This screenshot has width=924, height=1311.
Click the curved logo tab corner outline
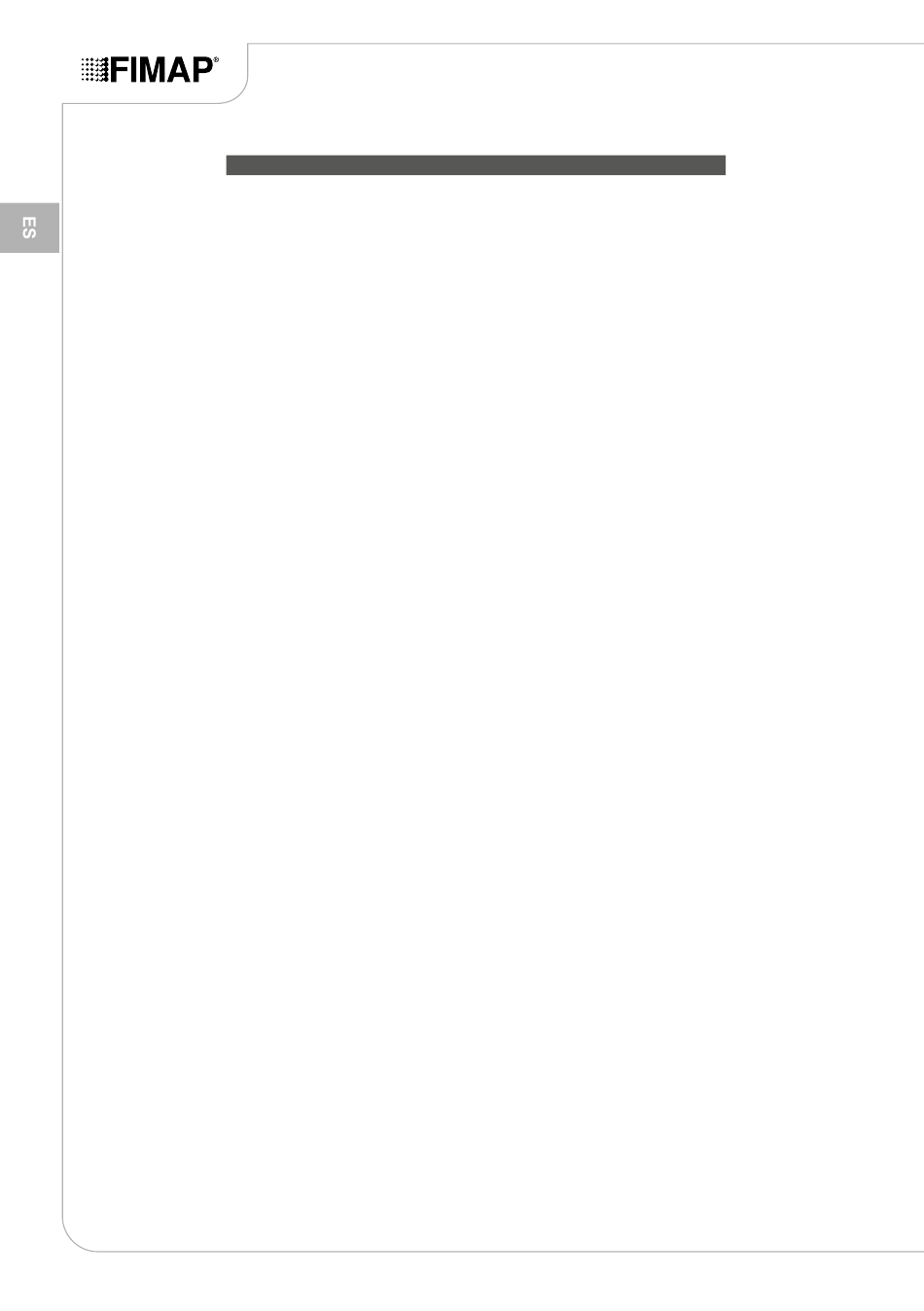click(240, 91)
